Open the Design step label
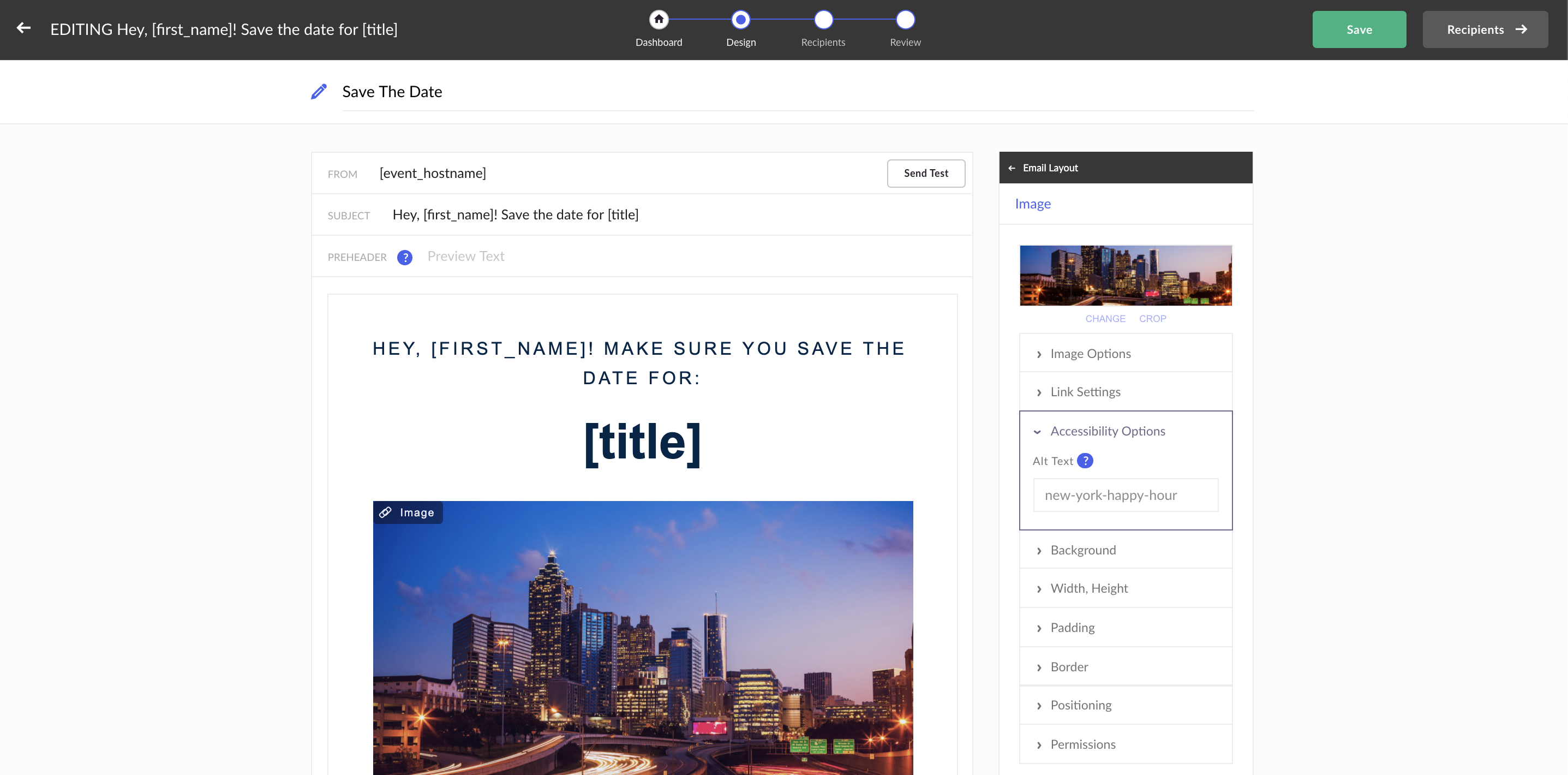 (x=741, y=42)
